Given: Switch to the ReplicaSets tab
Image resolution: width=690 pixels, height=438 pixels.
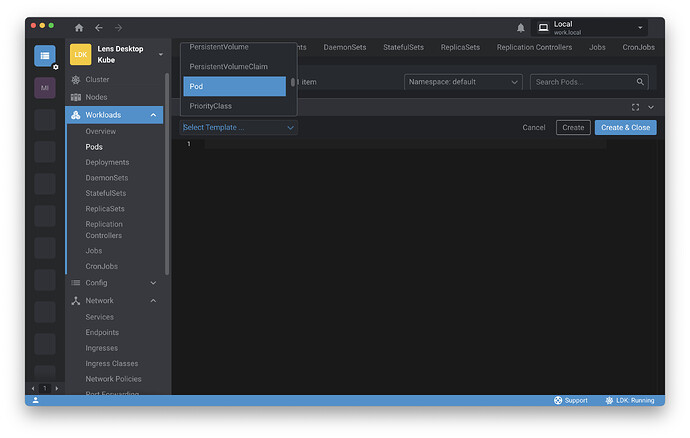Looking at the screenshot, I should pos(460,47).
